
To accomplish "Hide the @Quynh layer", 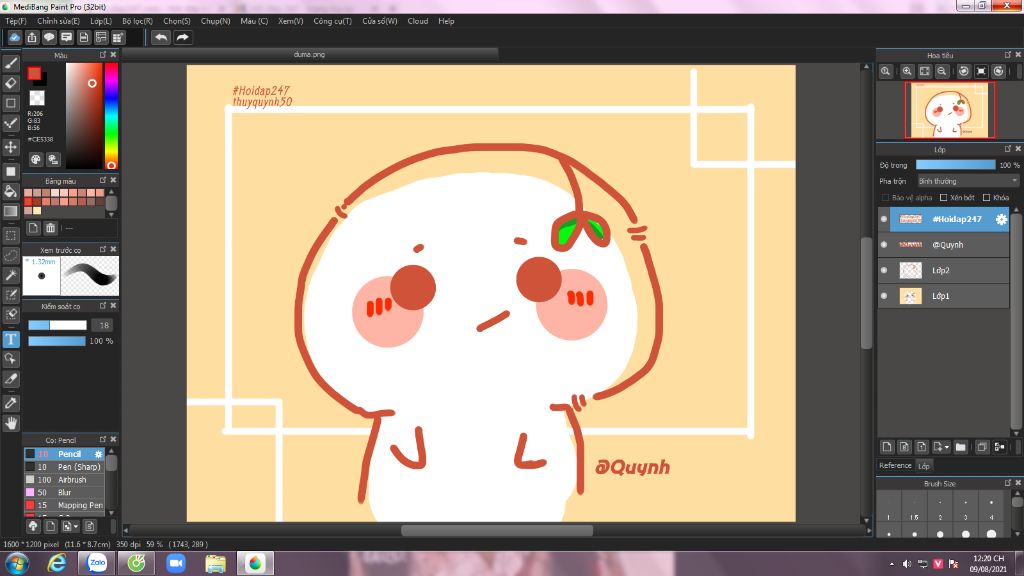I will pyautogui.click(x=884, y=245).
